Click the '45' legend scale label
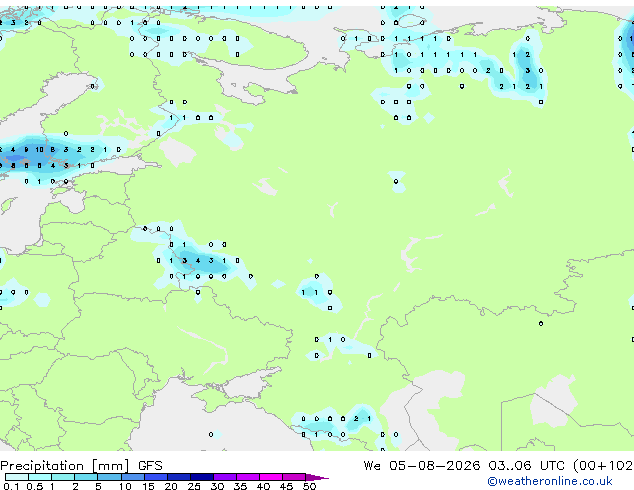Screen dimensions: 634x490 click(x=286, y=486)
